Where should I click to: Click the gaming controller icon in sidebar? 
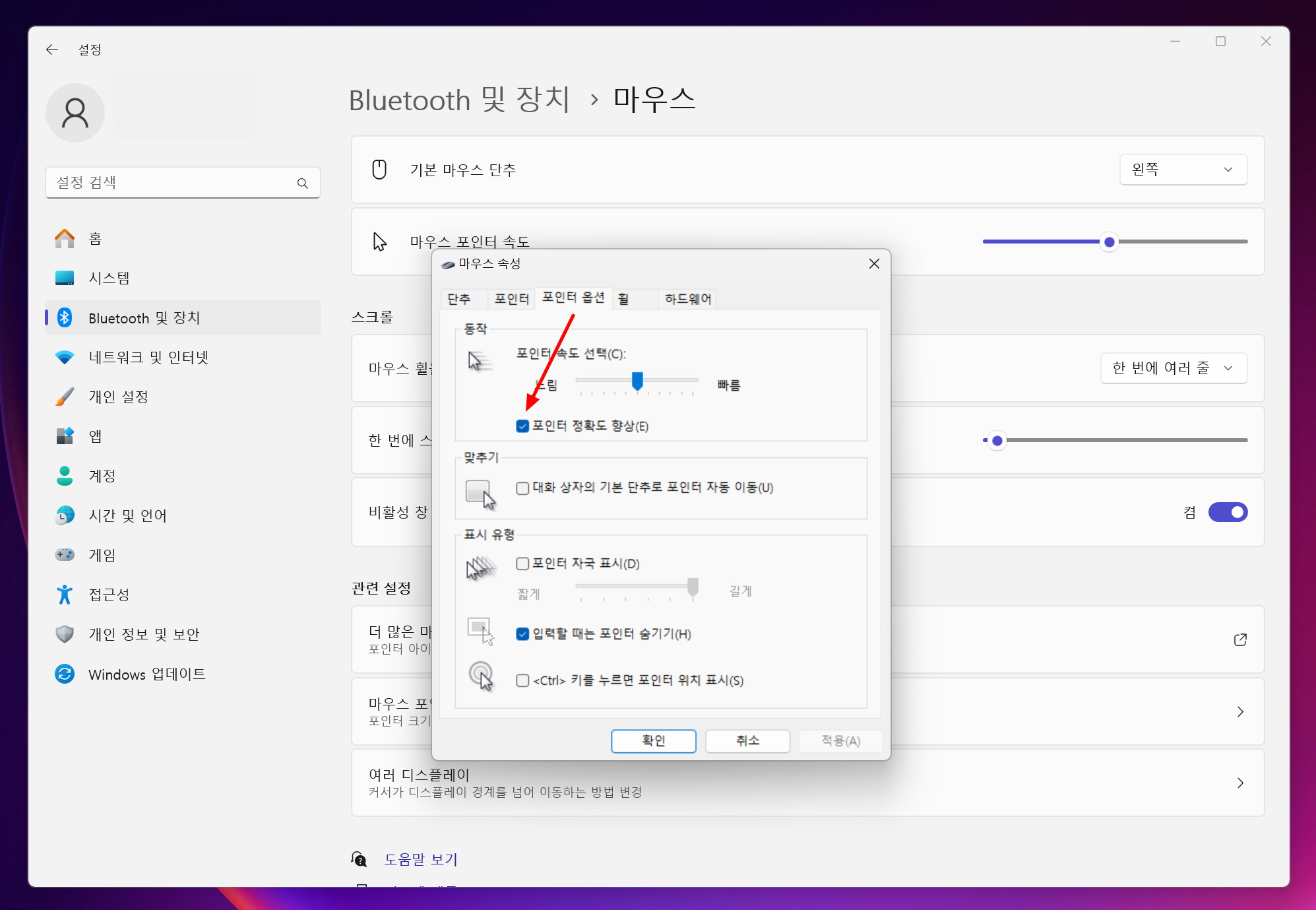pyautogui.click(x=65, y=555)
